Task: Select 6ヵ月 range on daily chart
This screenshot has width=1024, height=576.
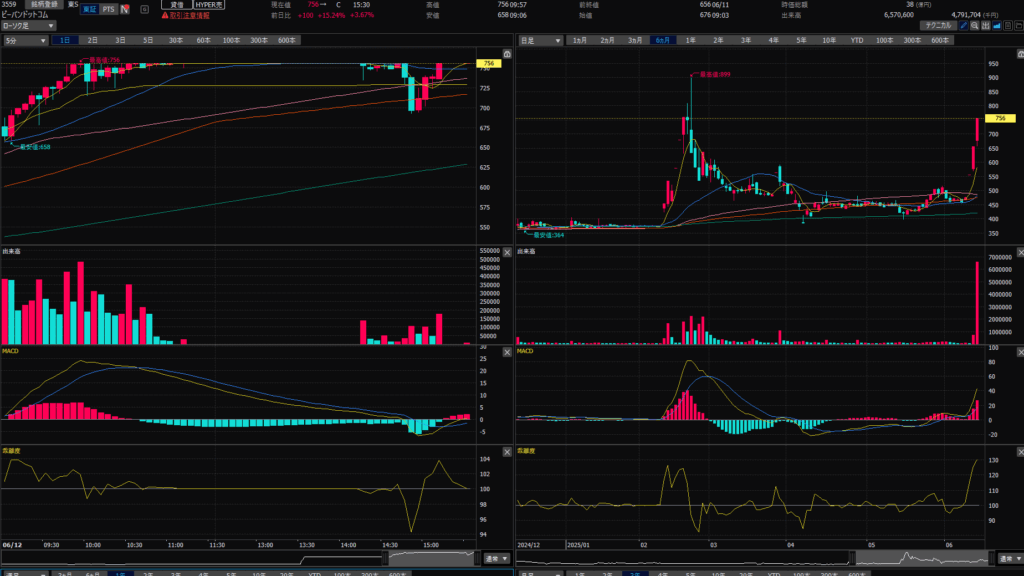Action: tap(663, 40)
